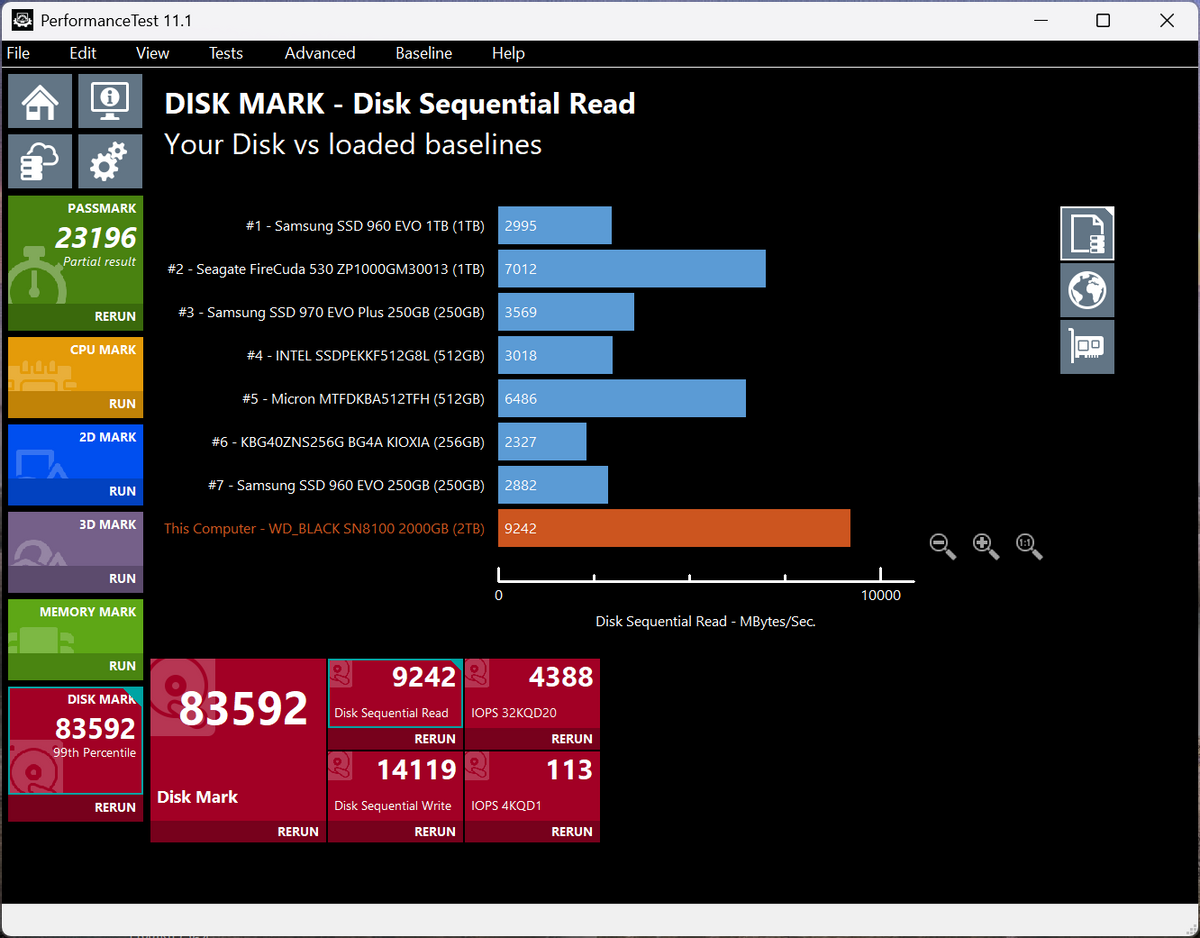1200x938 pixels.
Task: Open the Tests menu
Action: tap(226, 53)
